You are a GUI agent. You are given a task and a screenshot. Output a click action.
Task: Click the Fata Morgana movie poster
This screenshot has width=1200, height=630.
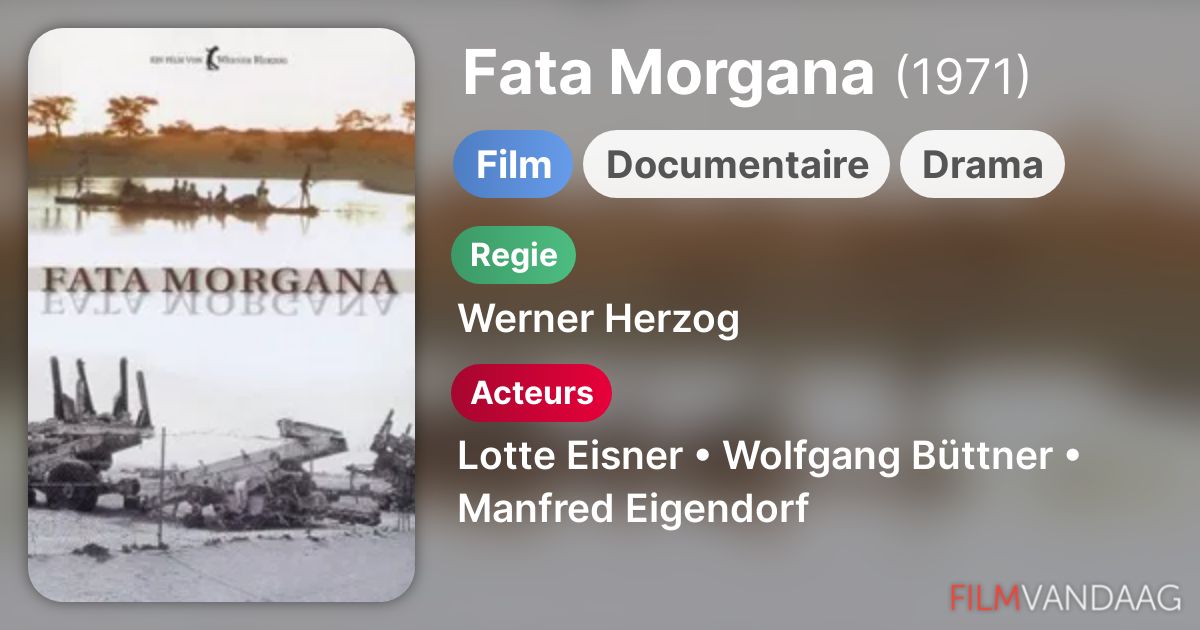pyautogui.click(x=221, y=315)
